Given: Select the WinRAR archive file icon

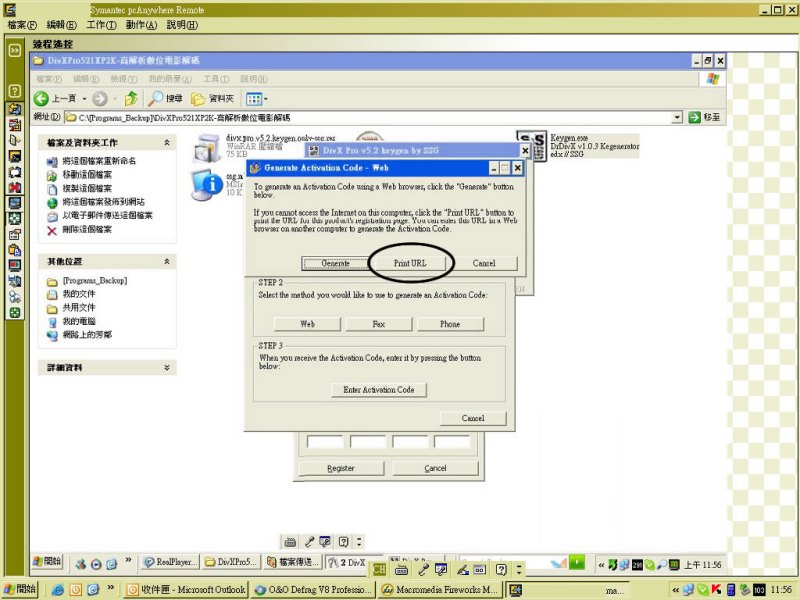Looking at the screenshot, I should point(207,148).
